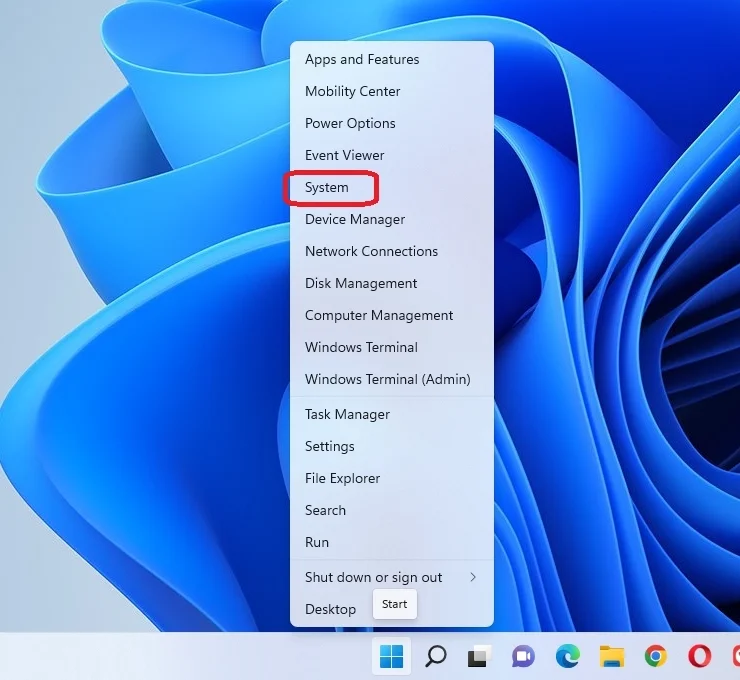Launch the Teams Chat taskbar icon
The width and height of the screenshot is (740, 680).
pyautogui.click(x=523, y=656)
